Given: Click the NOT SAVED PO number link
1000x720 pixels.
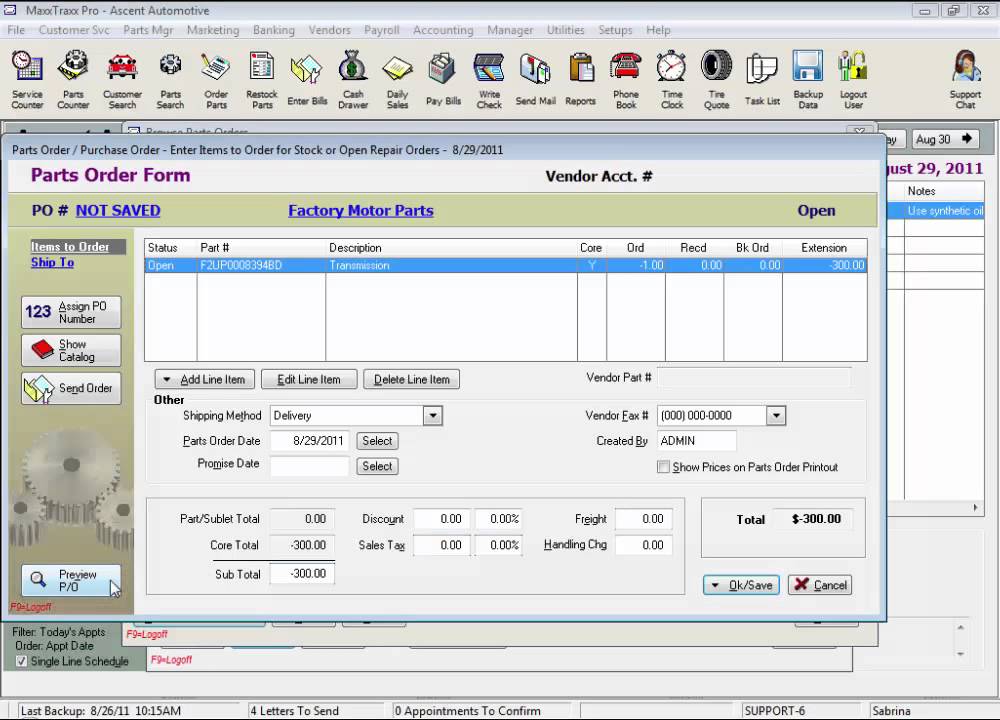Looking at the screenshot, I should point(118,210).
